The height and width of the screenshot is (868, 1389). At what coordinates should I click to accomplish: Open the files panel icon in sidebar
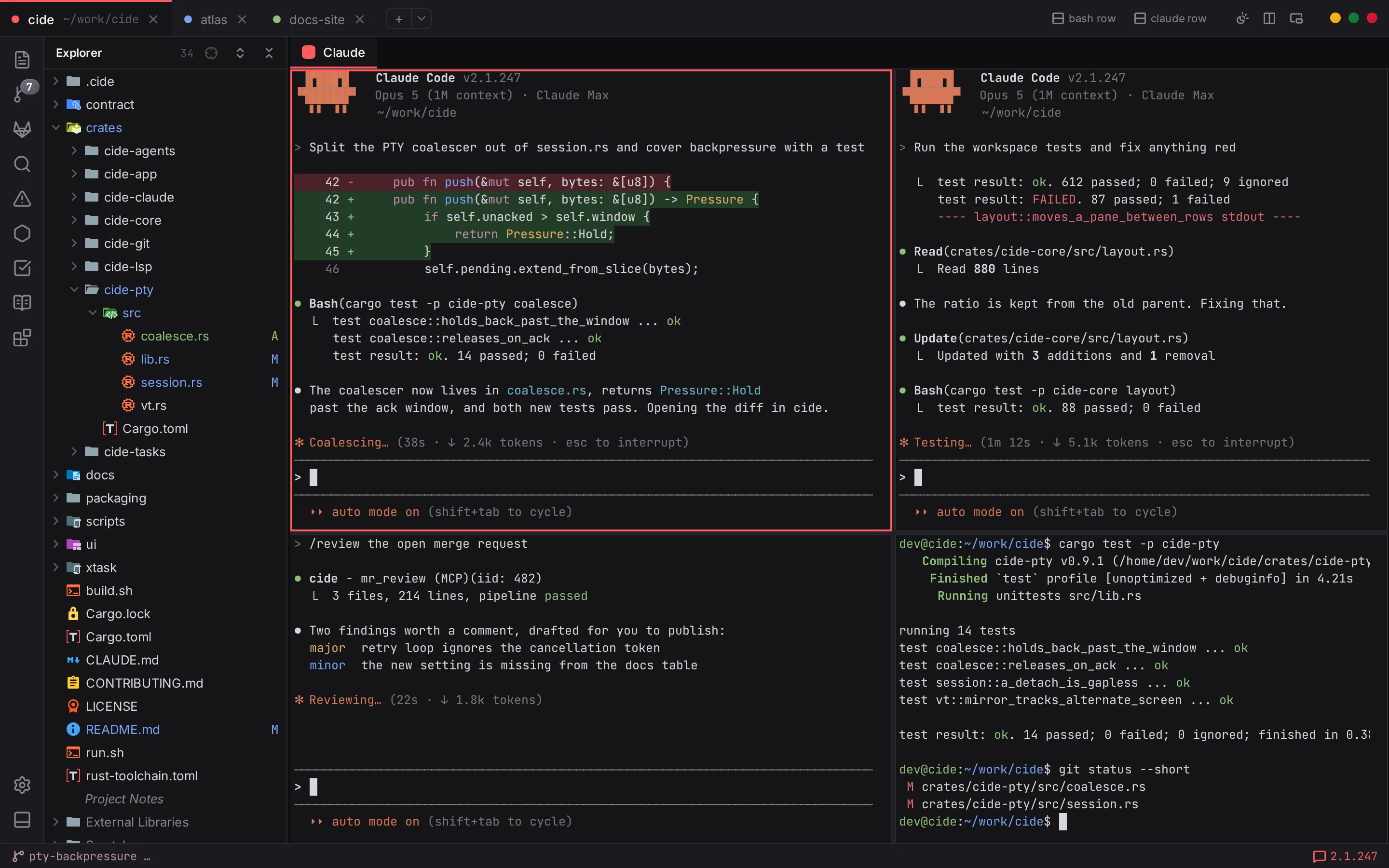coord(22,60)
